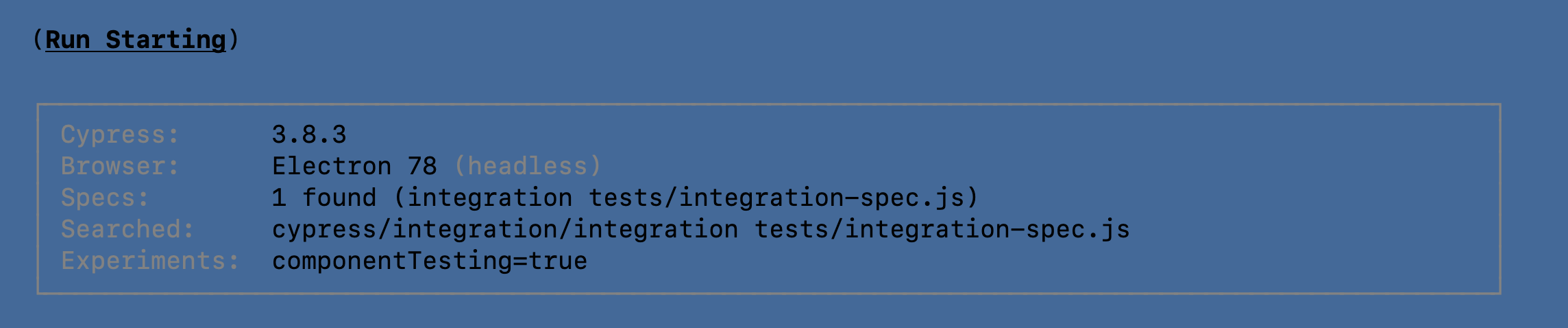This screenshot has width=1568, height=328.
Task: Click the componentTesting=true value
Action: tap(430, 261)
